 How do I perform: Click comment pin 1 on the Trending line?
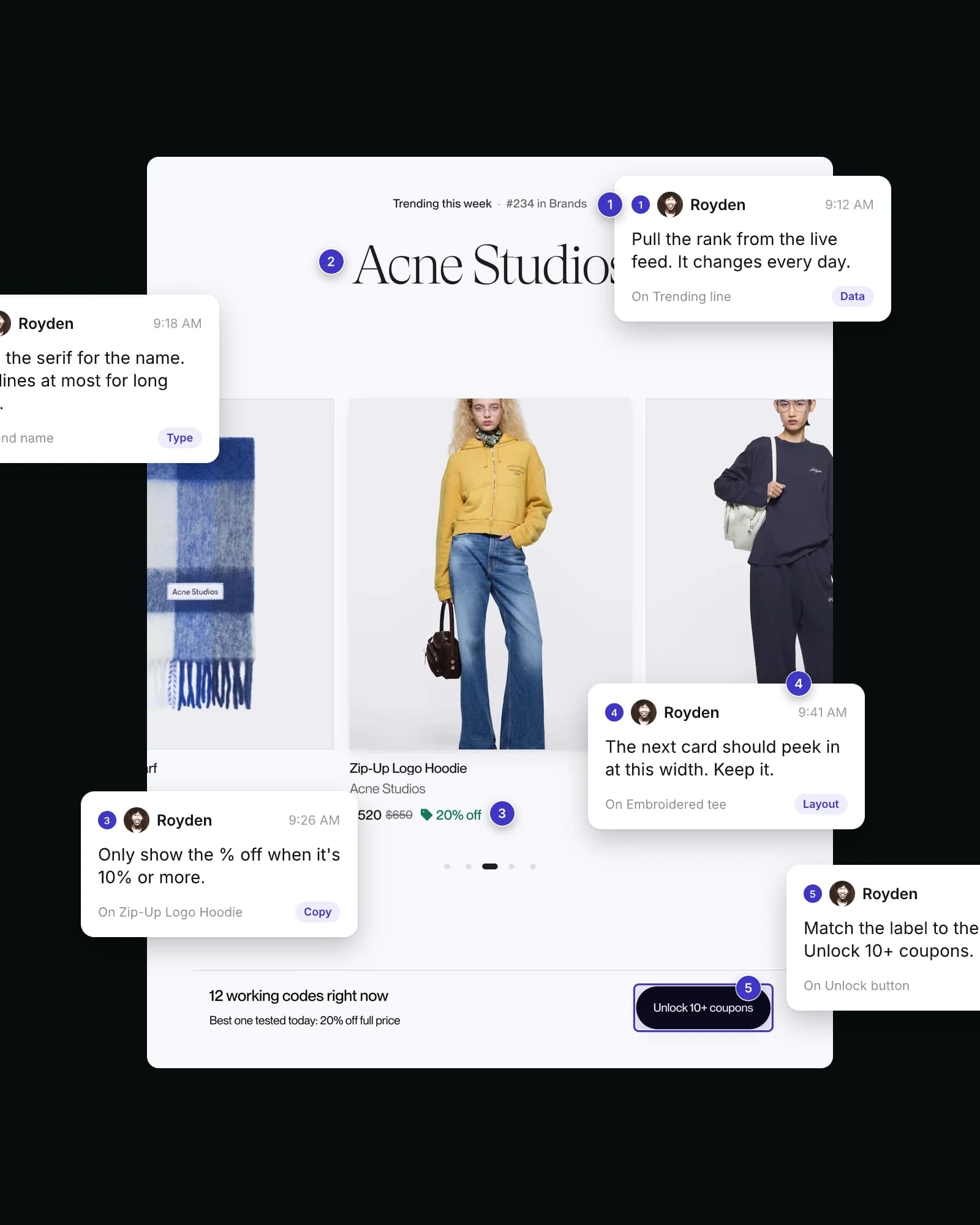(x=609, y=205)
